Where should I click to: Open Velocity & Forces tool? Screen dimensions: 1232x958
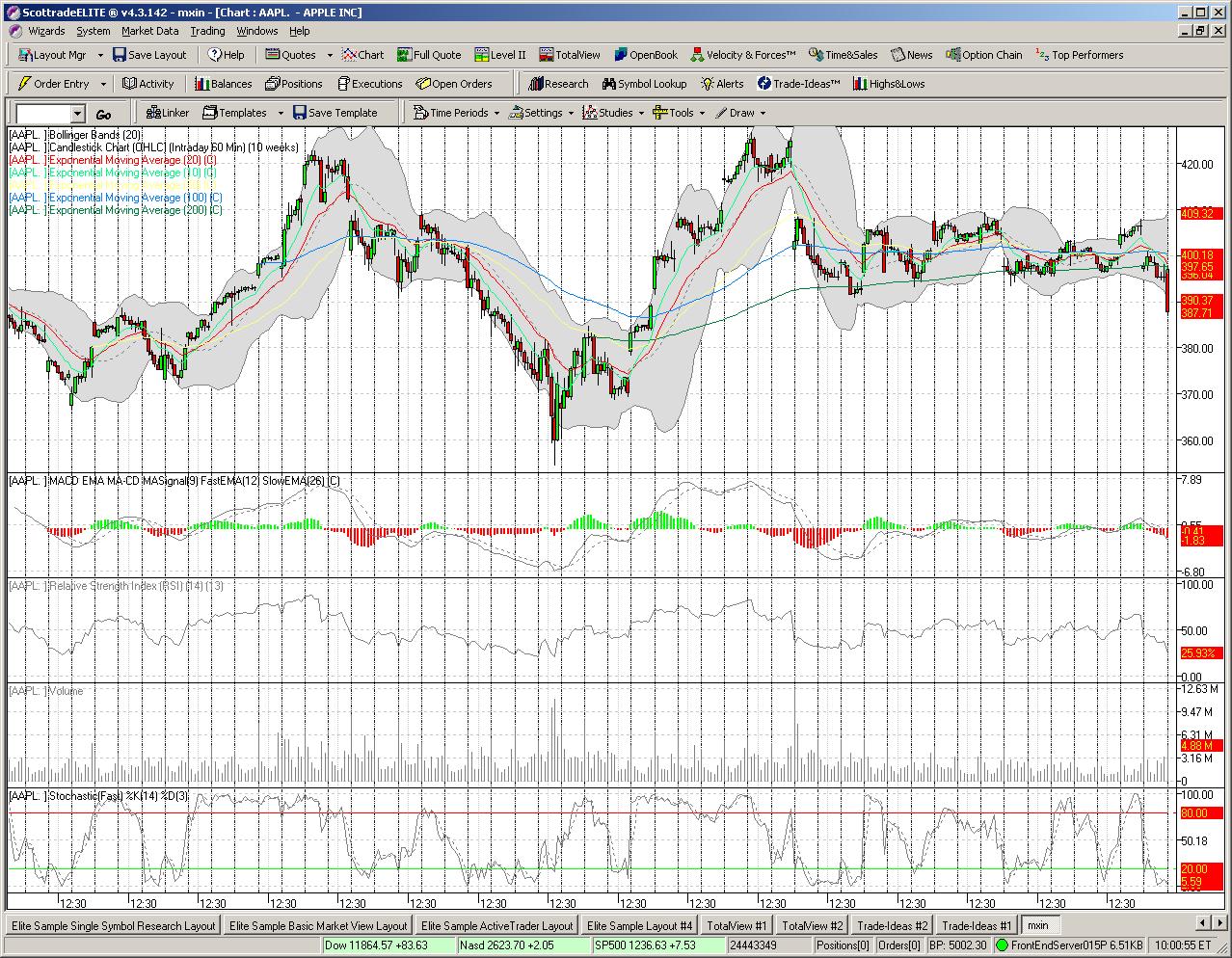tap(743, 55)
